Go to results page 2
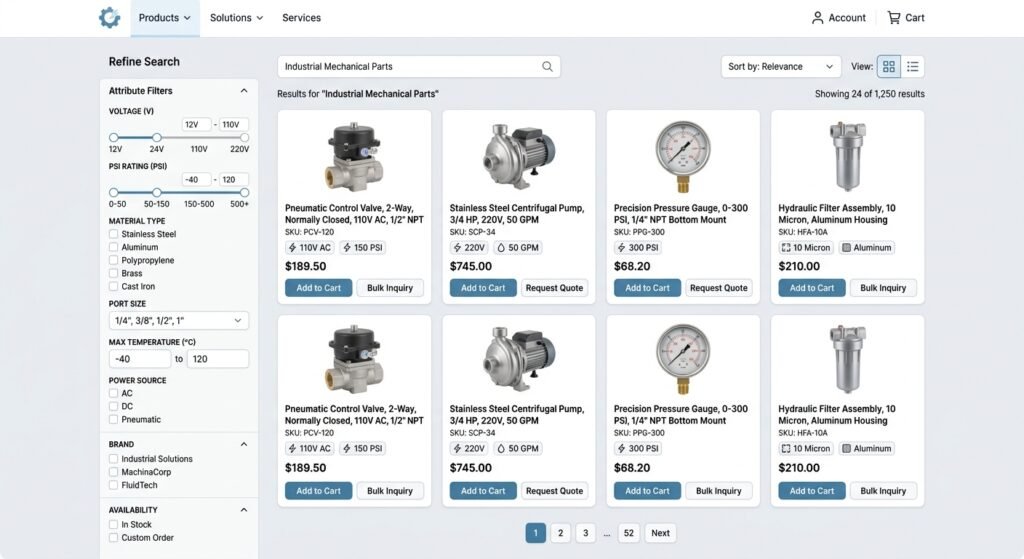 coord(560,533)
